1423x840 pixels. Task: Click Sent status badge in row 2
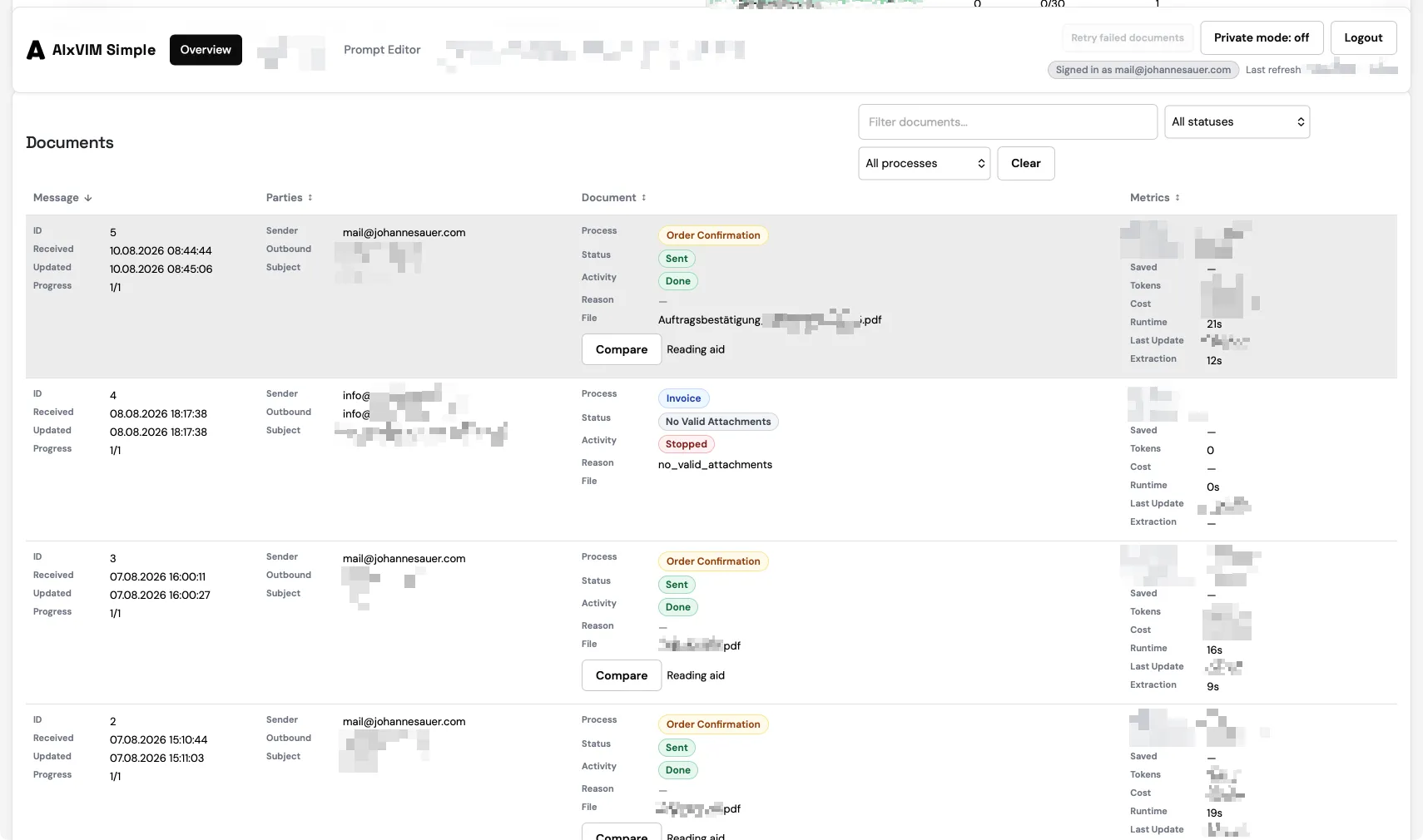677,748
